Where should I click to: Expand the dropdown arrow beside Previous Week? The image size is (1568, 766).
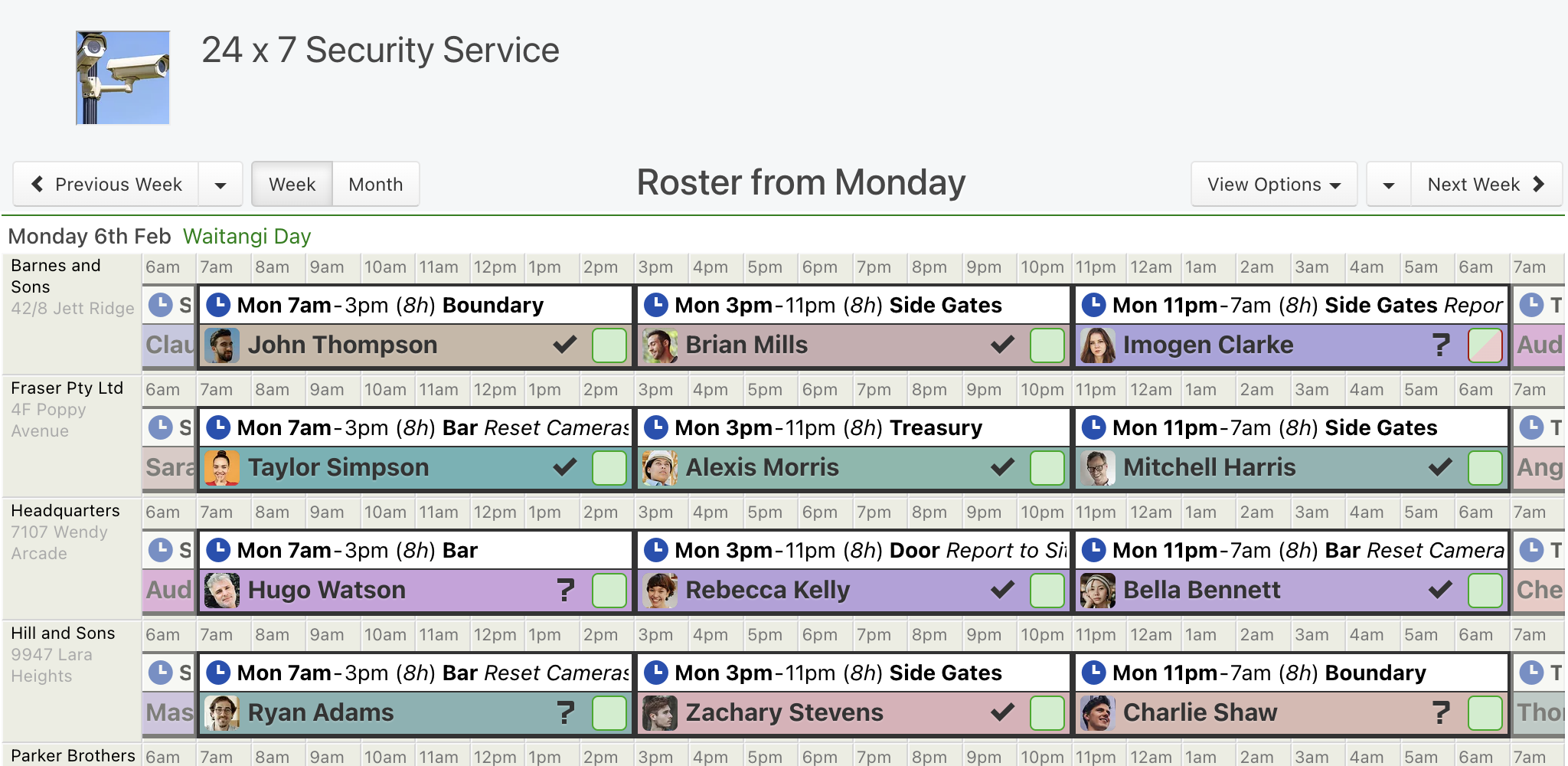tap(220, 184)
